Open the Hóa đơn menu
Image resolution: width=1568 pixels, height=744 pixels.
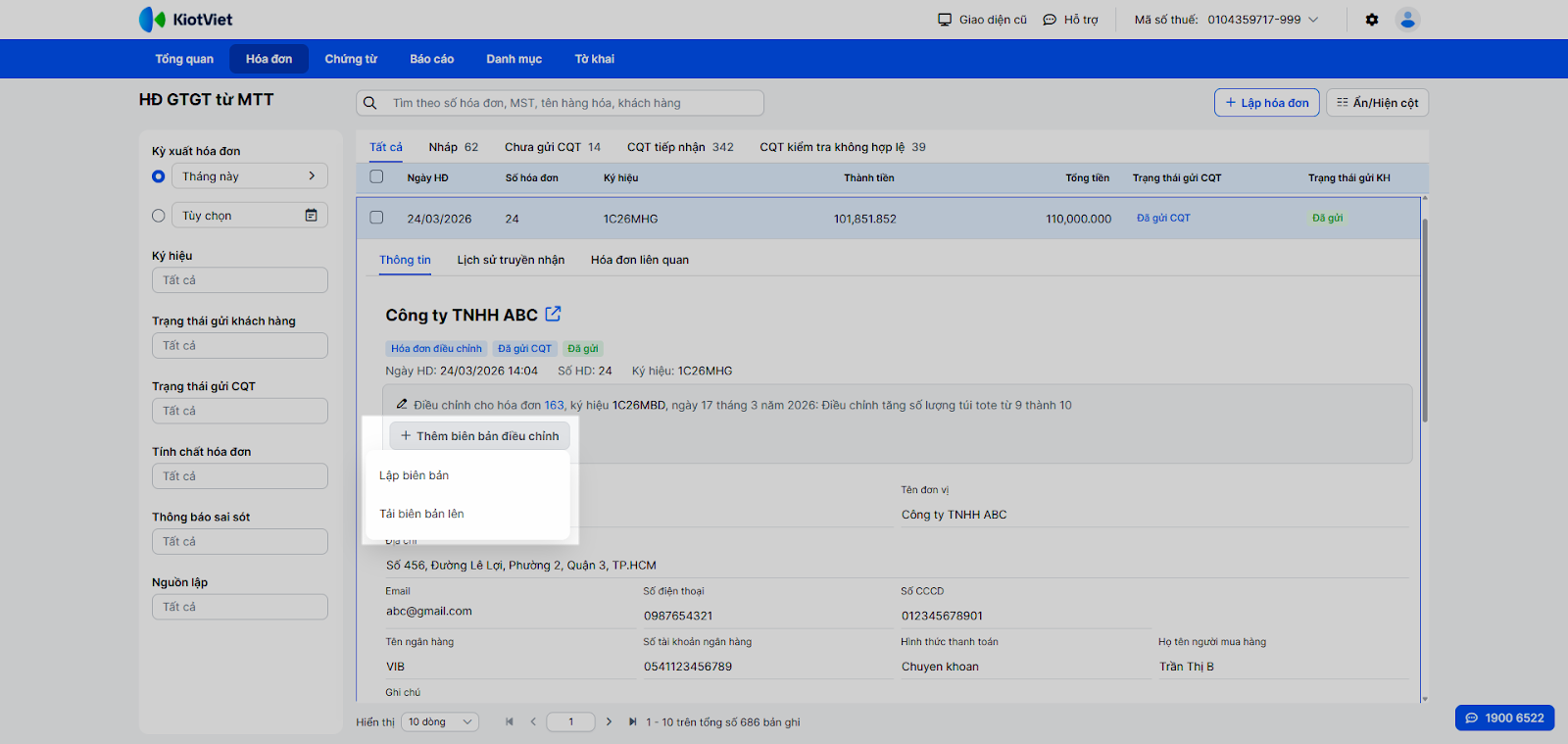coord(269,59)
